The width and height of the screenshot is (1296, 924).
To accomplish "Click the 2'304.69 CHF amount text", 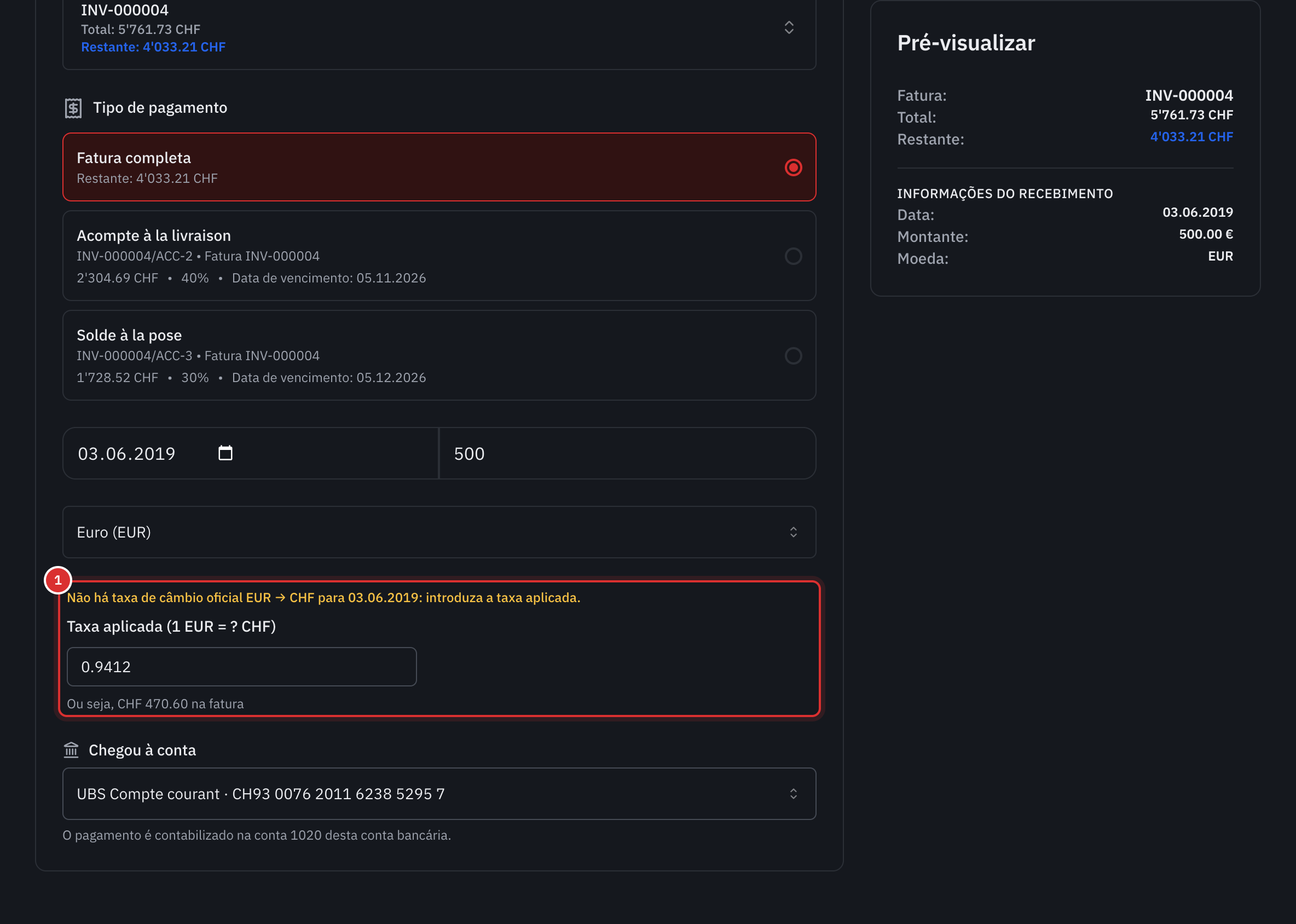I will pyautogui.click(x=117, y=278).
